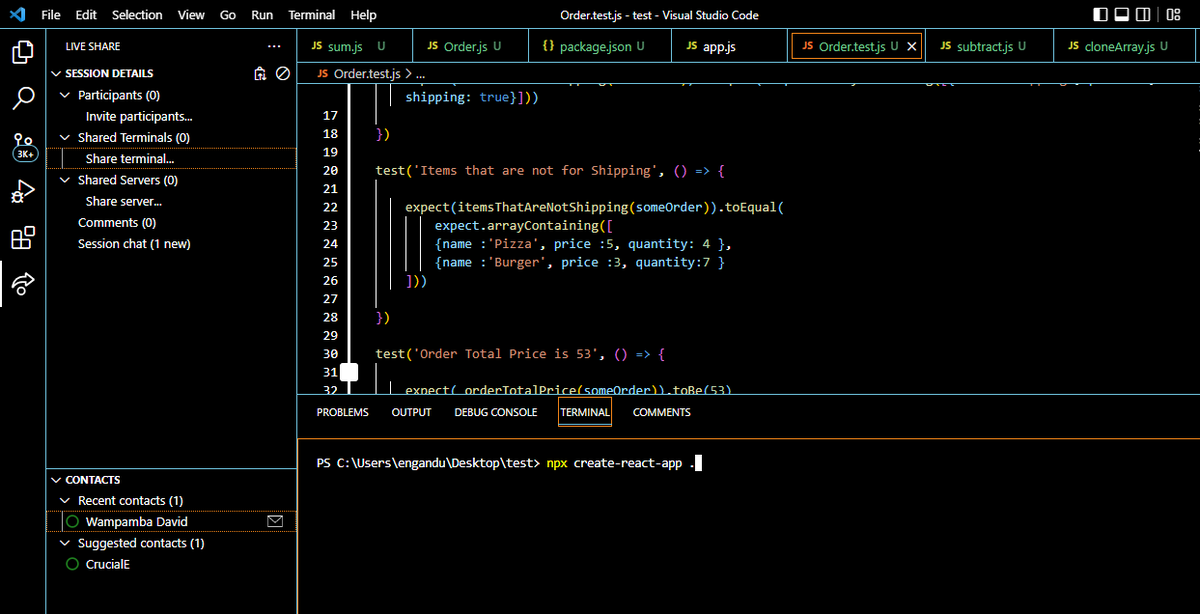Click envelope icon beside Wampamba David
This screenshot has width=1200, height=614.
pyautogui.click(x=276, y=521)
